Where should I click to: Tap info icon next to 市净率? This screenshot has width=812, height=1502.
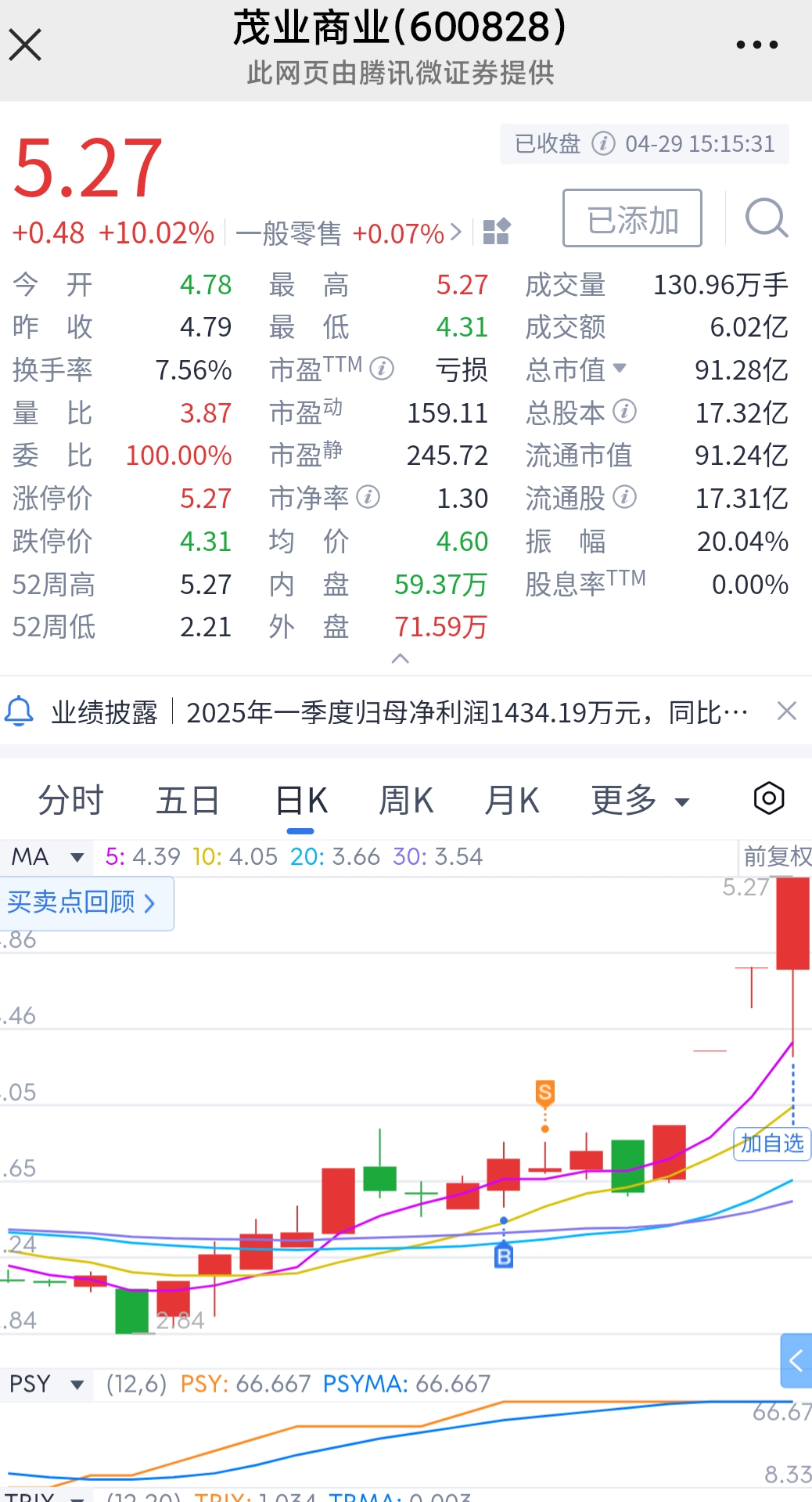368,497
